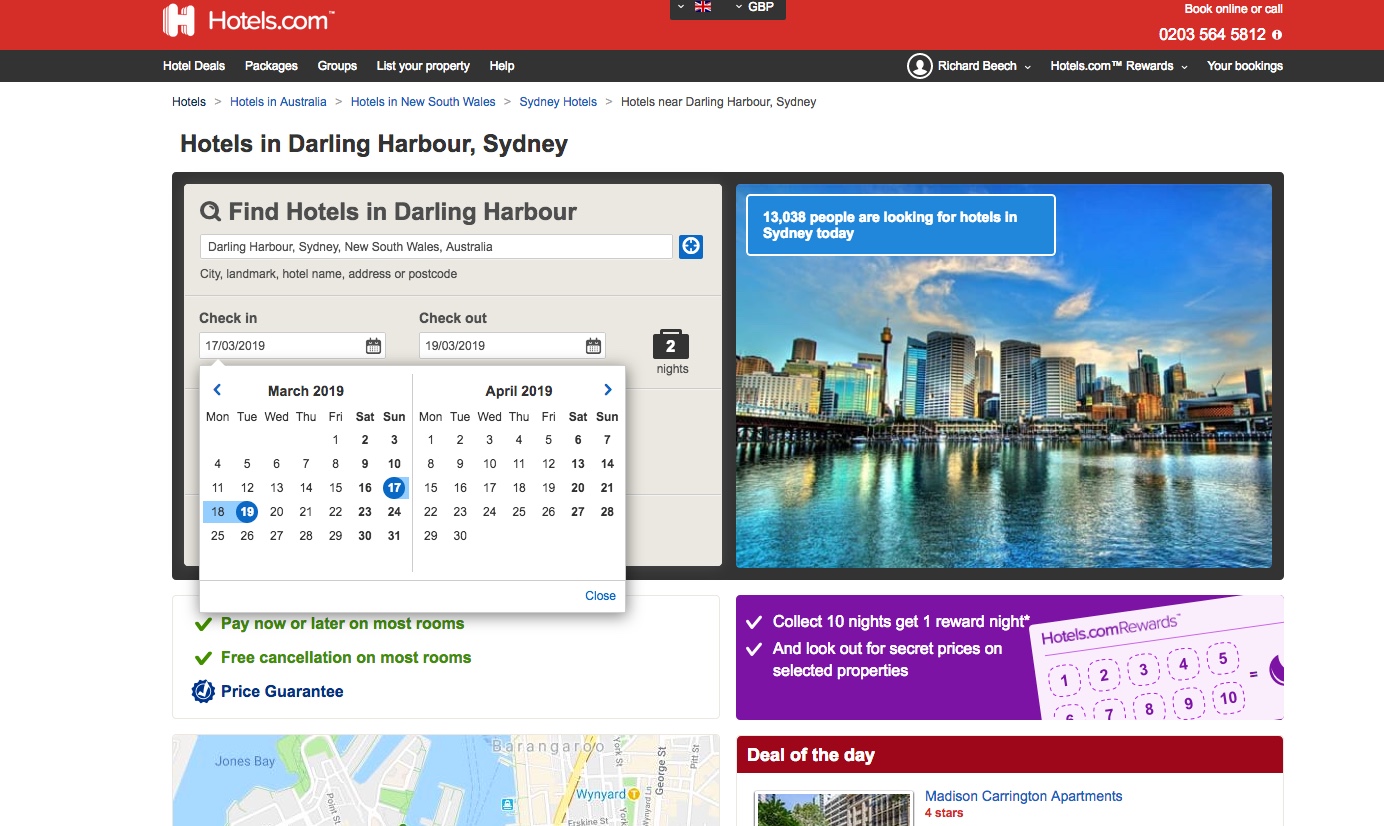The width and height of the screenshot is (1384, 826).
Task: Click the search magnifier icon in heading
Action: pyautogui.click(x=210, y=212)
